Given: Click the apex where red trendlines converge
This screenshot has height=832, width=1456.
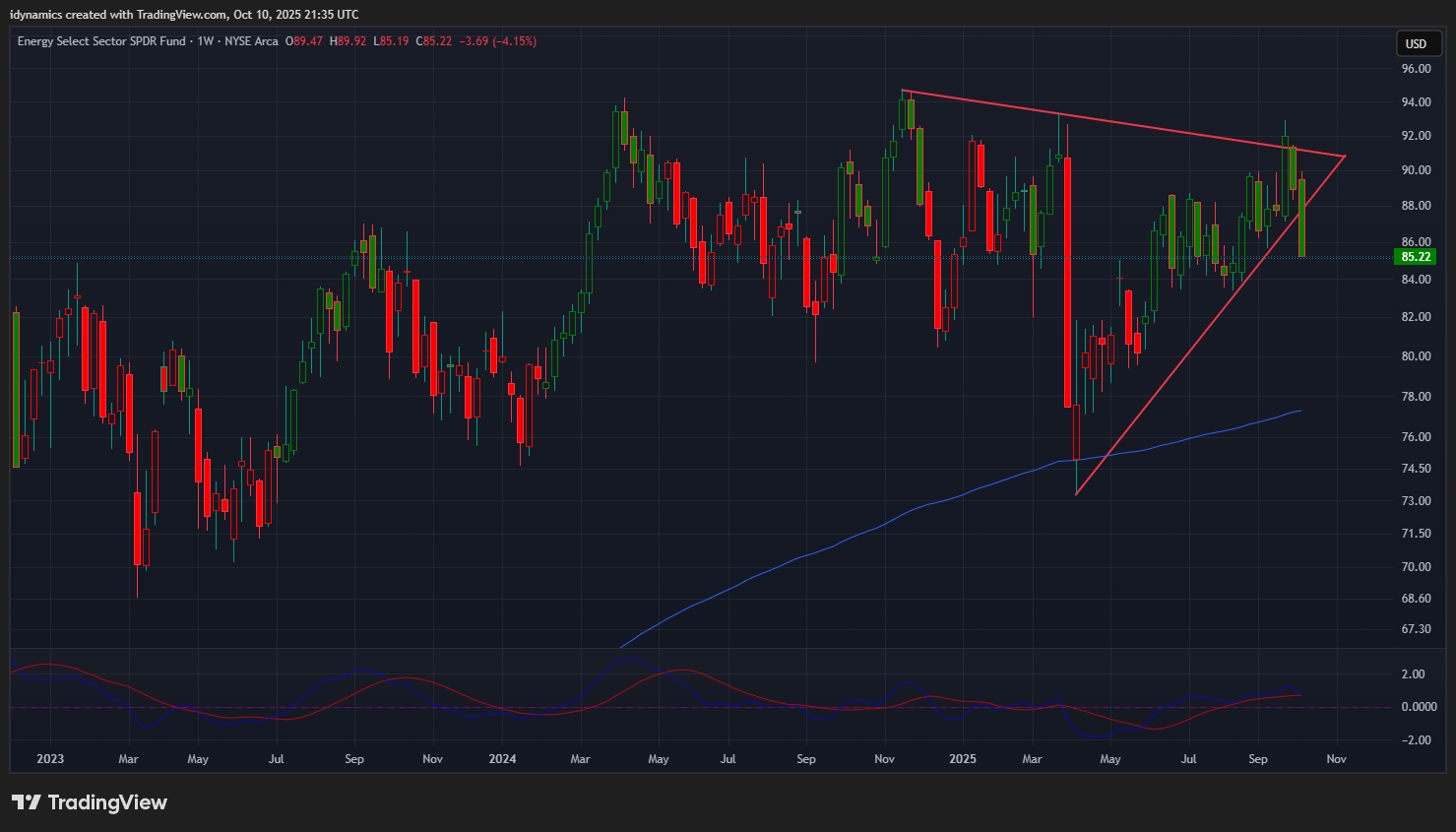Looking at the screenshot, I should [x=1344, y=156].
